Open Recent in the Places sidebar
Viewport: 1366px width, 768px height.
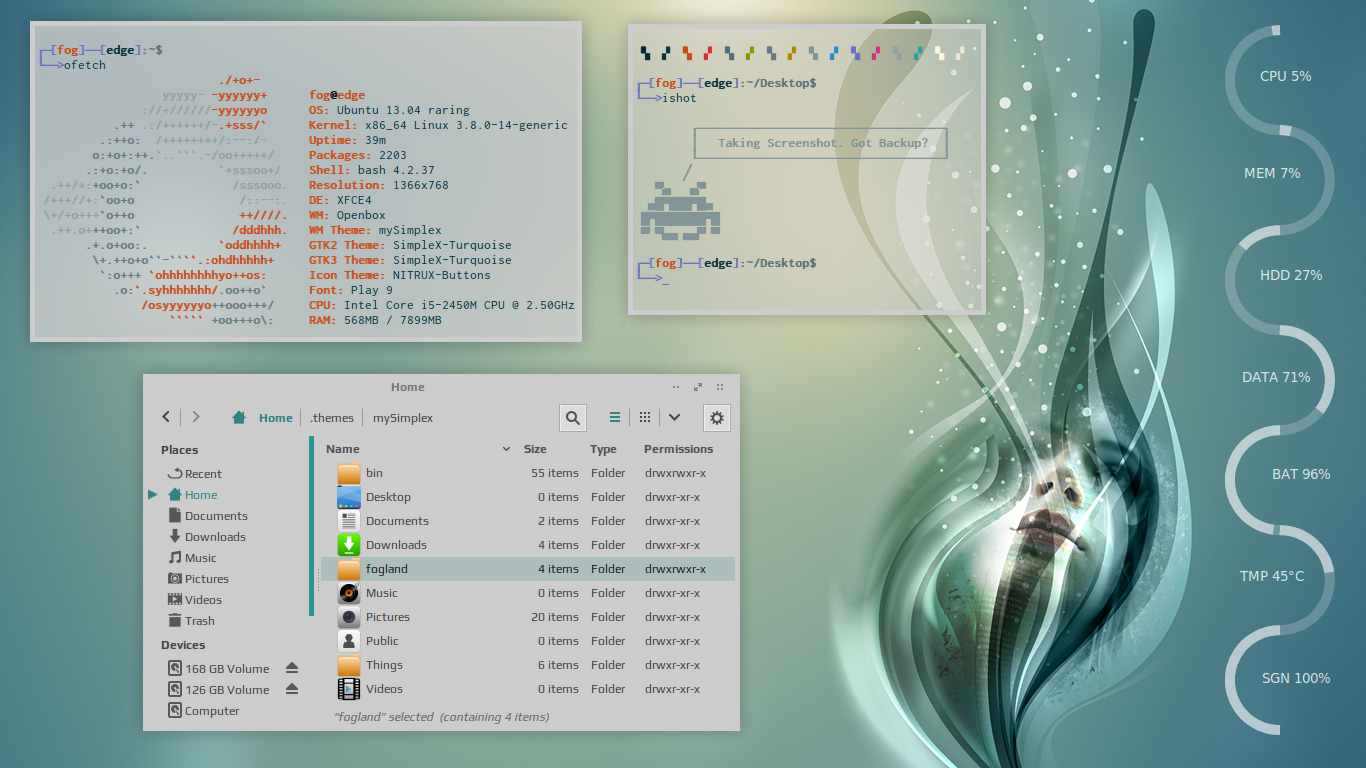pyautogui.click(x=203, y=474)
